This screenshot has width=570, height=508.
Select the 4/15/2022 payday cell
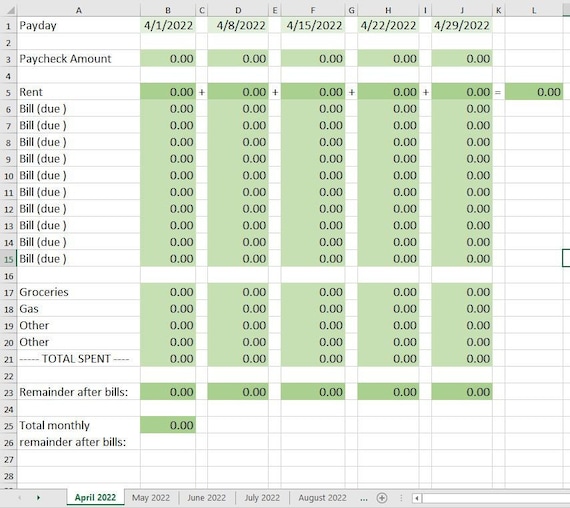tap(313, 25)
